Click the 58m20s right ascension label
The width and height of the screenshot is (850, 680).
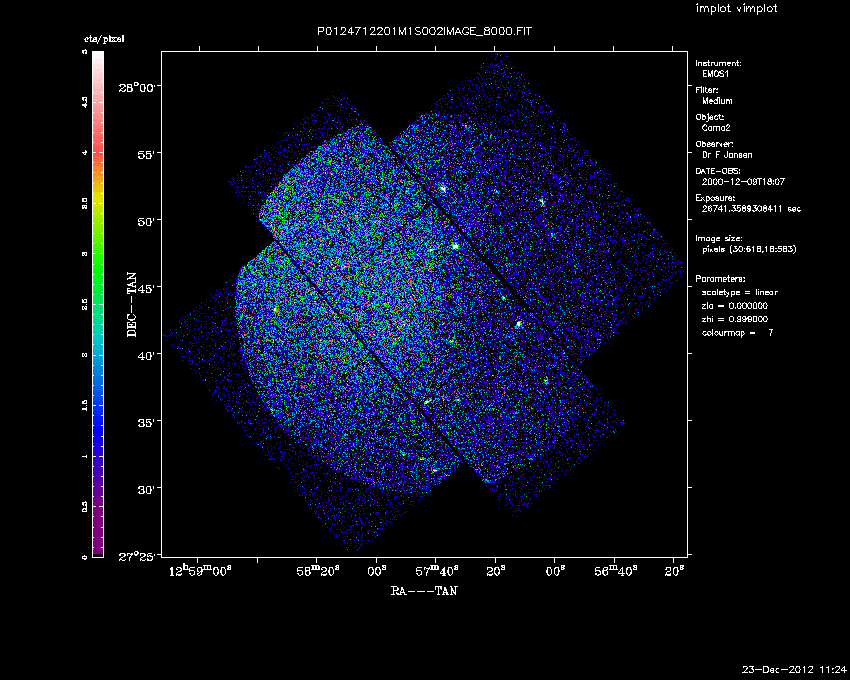(x=318, y=570)
